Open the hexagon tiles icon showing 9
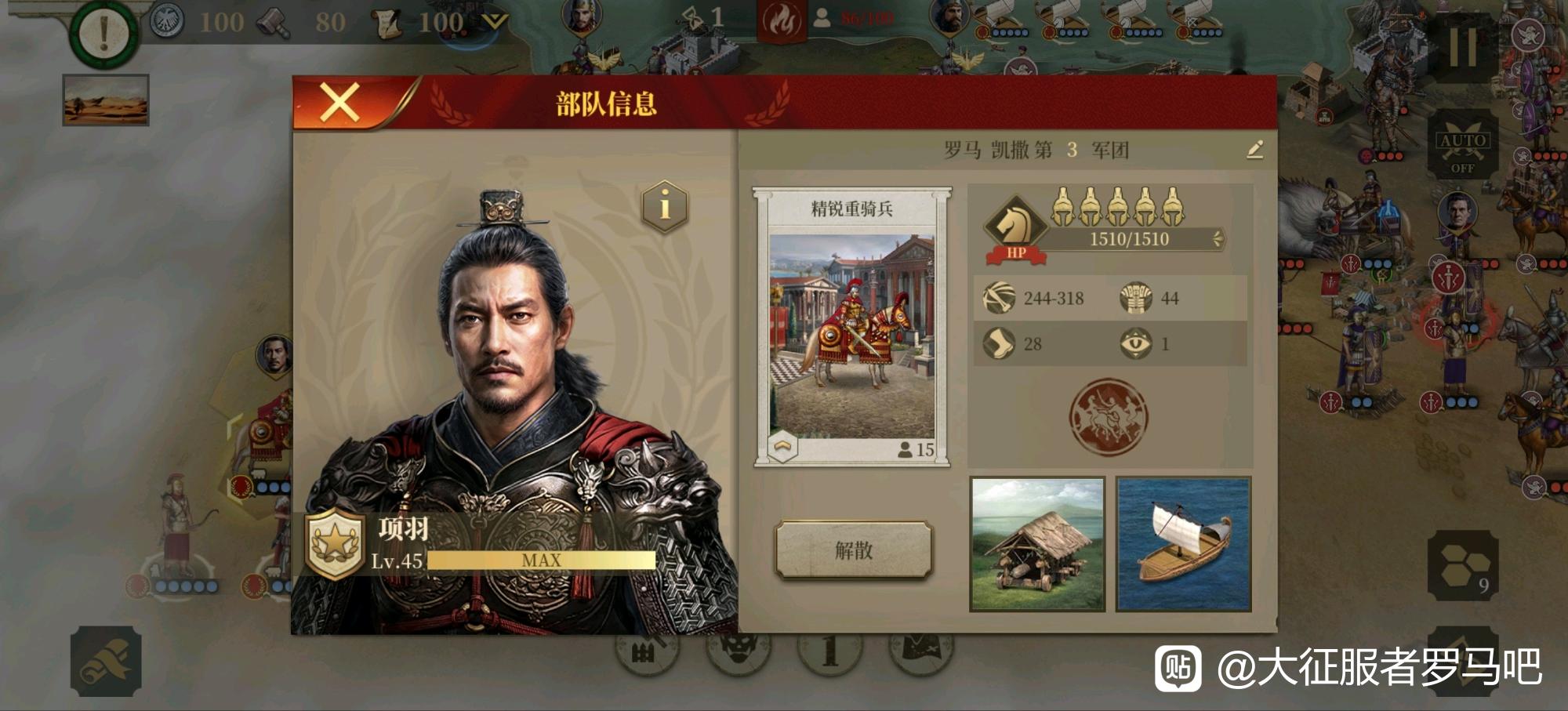 (1462, 566)
